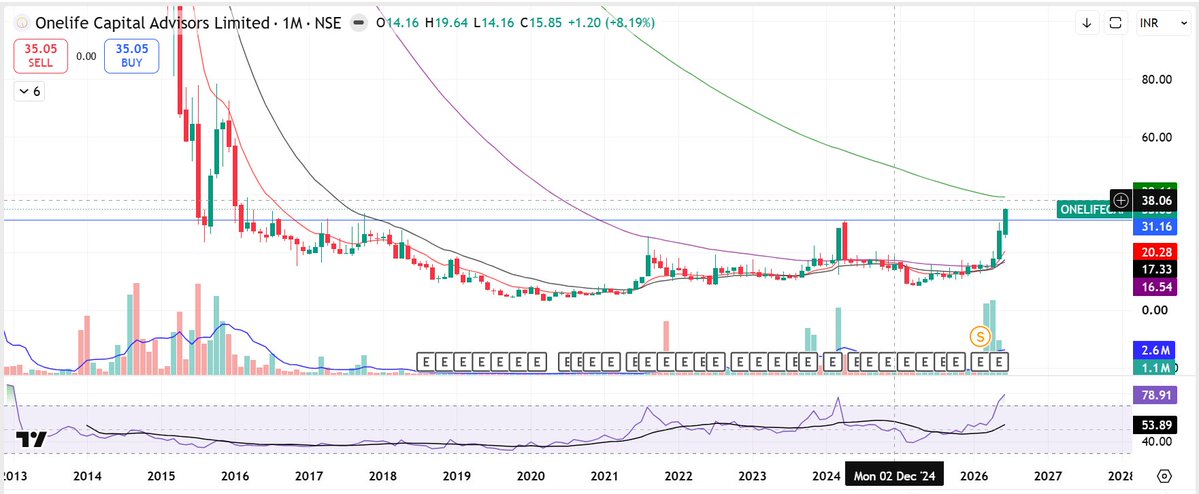The image size is (1199, 494).
Task: Click the 60.00 price scale value
Action: 1156,138
